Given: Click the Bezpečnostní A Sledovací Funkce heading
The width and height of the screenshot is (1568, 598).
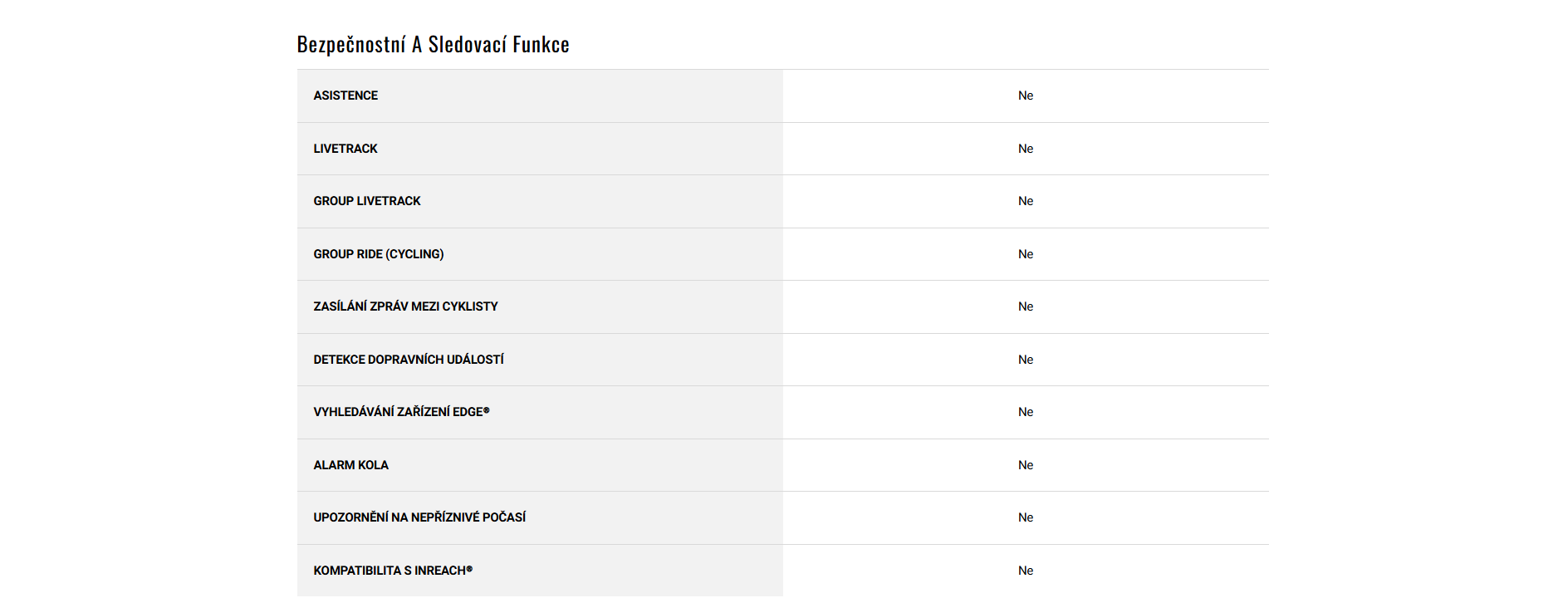Looking at the screenshot, I should 433,44.
